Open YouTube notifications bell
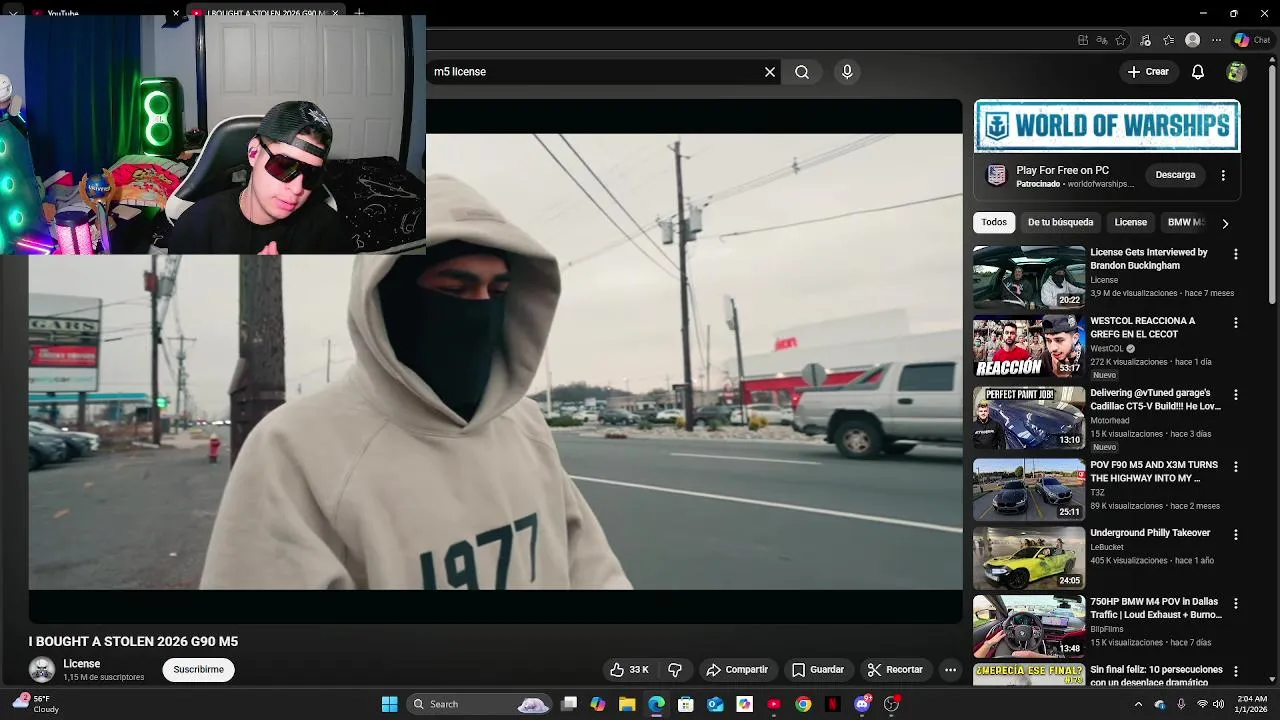The width and height of the screenshot is (1280, 720). (1198, 72)
